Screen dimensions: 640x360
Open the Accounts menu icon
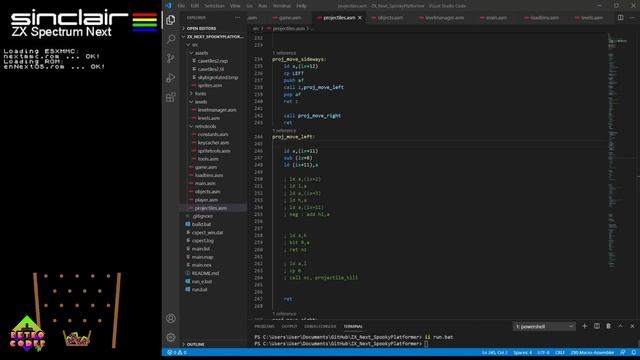tap(171, 318)
